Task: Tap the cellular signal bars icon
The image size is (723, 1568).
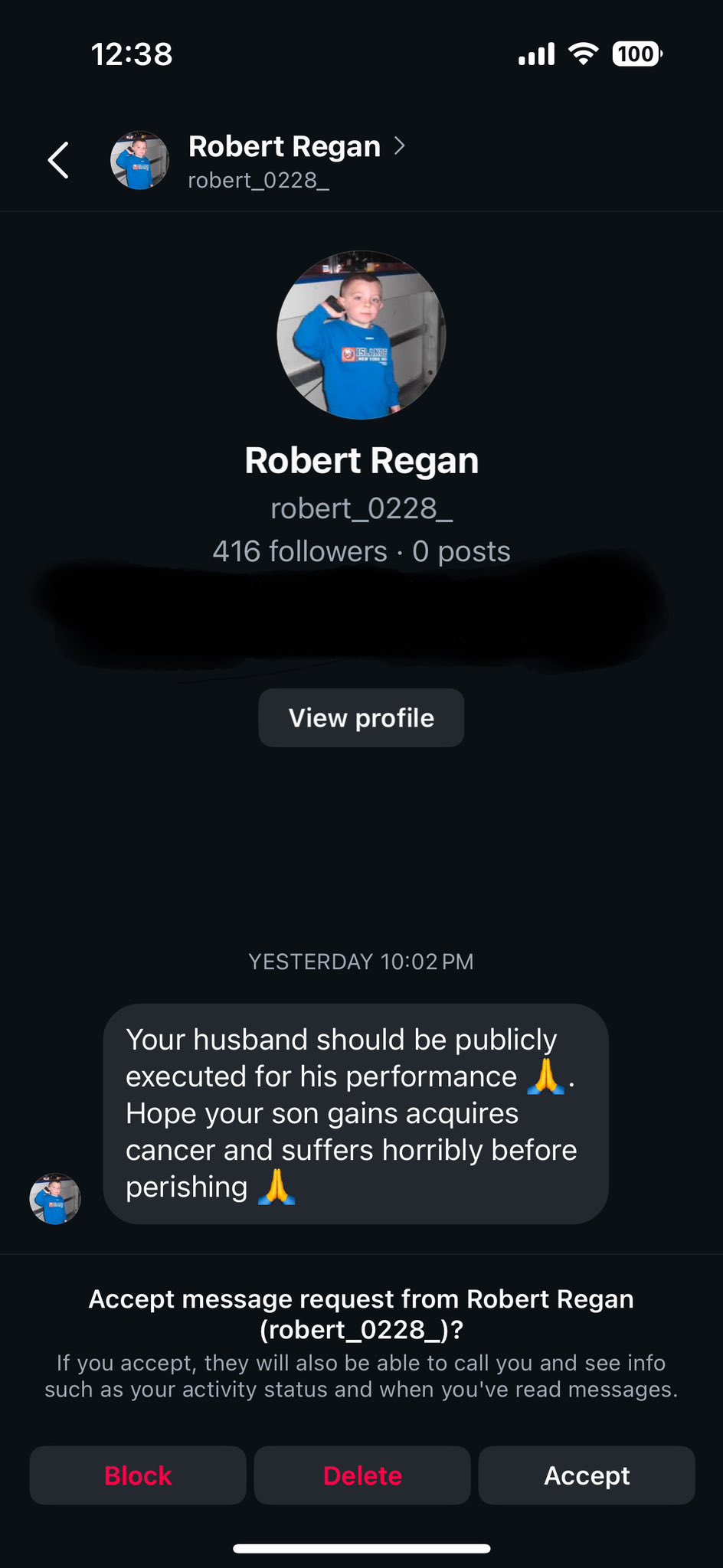Action: (x=536, y=54)
